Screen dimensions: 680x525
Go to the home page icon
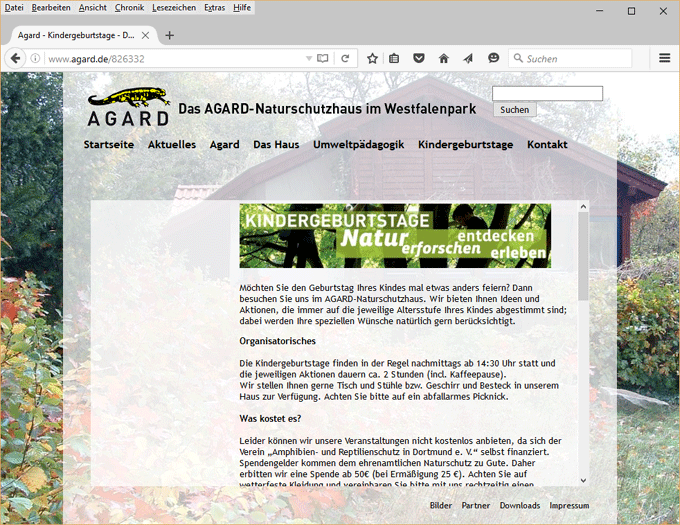tap(443, 59)
